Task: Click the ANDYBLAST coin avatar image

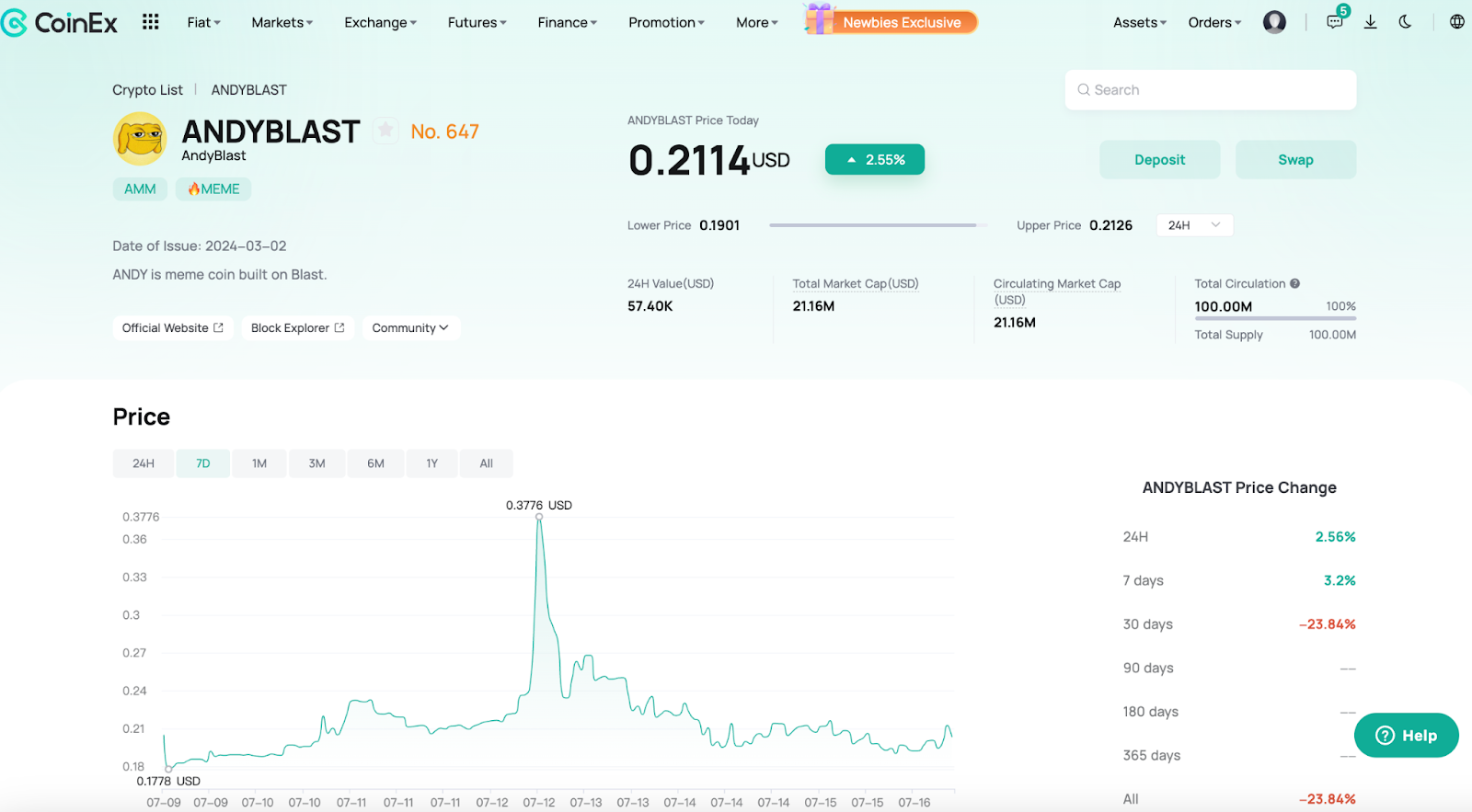Action: pyautogui.click(x=139, y=139)
